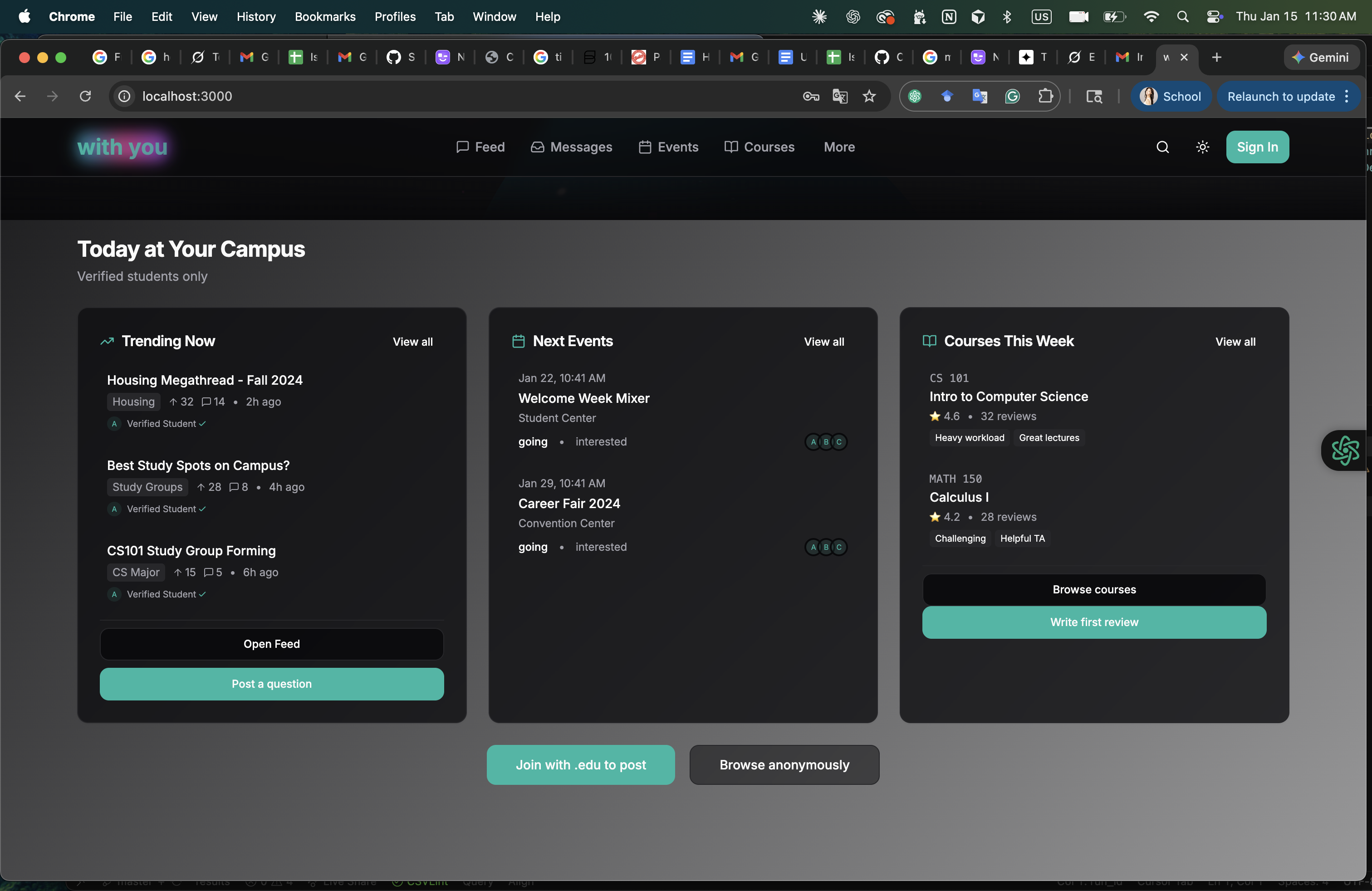Click the Open Feed button

coord(271,644)
